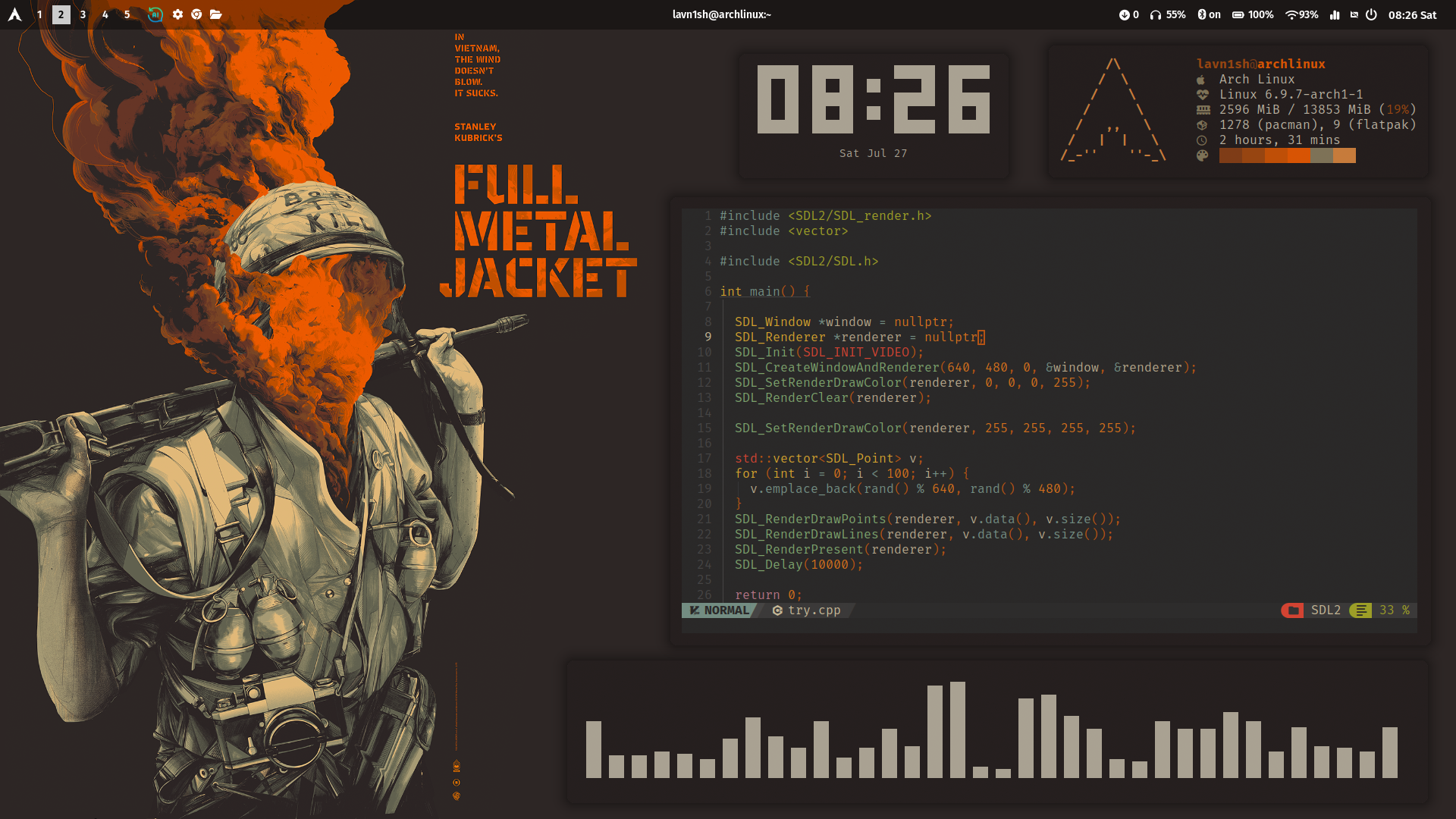The height and width of the screenshot is (819, 1456).
Task: Click the 08:26 Sat clock in bar
Action: point(1412,14)
